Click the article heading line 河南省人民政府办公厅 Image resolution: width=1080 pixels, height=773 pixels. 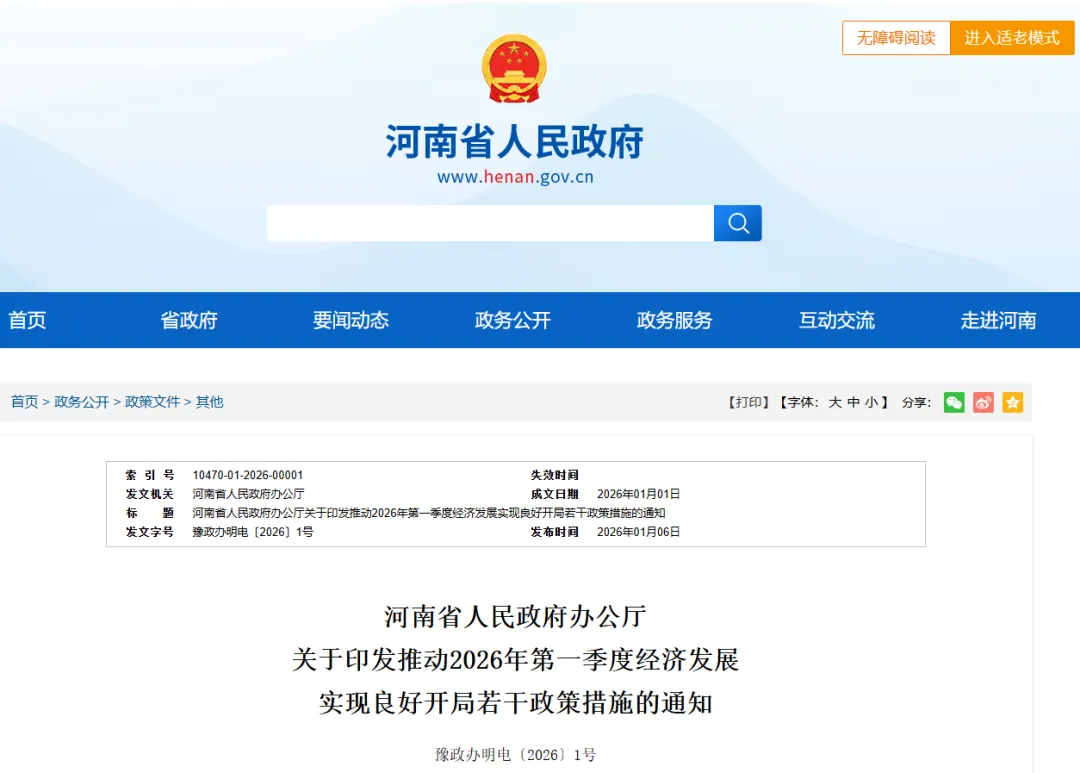(x=515, y=616)
